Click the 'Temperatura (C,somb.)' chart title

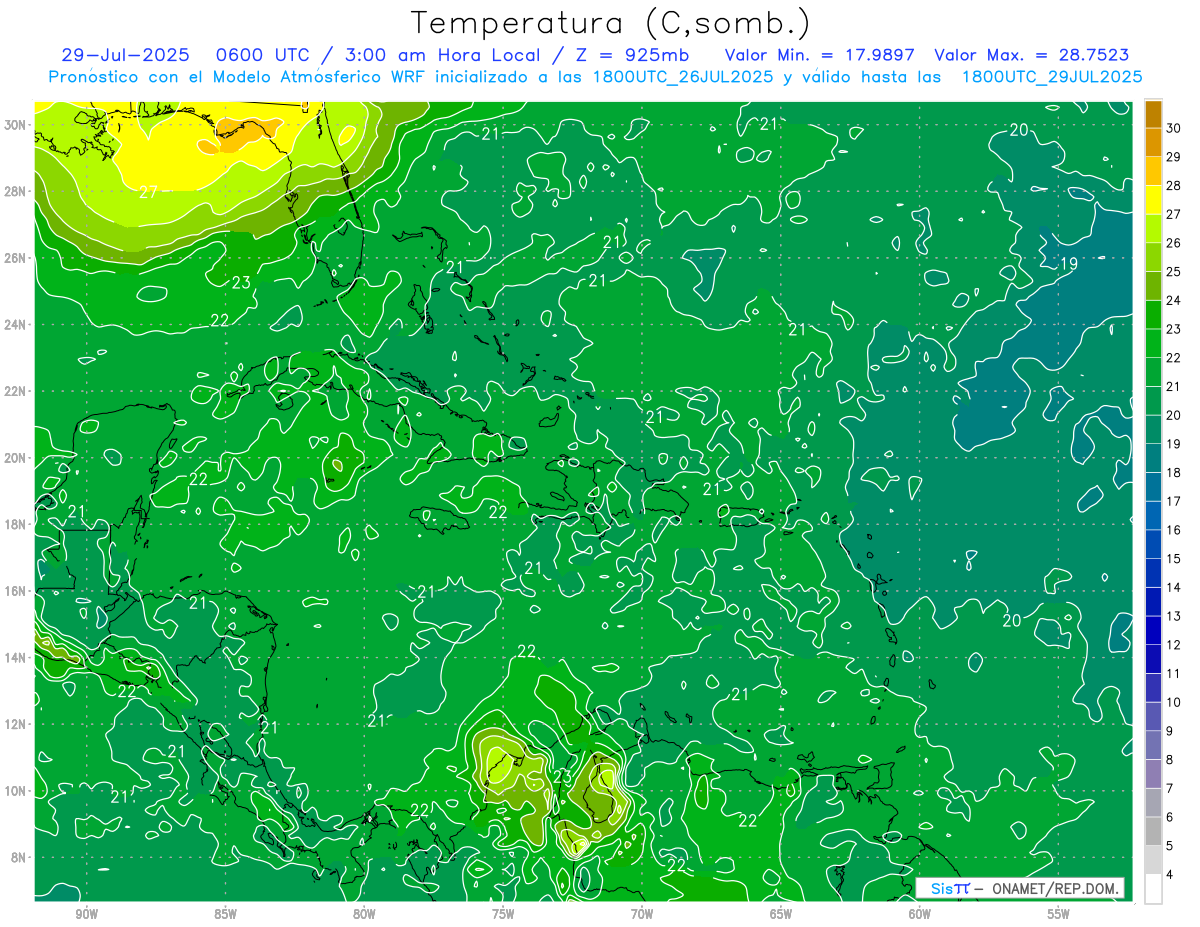tap(610, 23)
